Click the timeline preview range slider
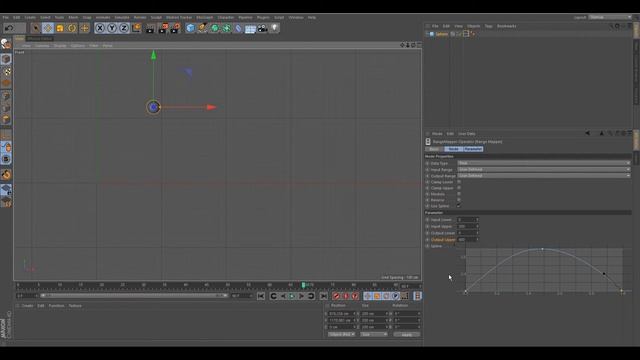This screenshot has height=360, width=640. [x=133, y=296]
